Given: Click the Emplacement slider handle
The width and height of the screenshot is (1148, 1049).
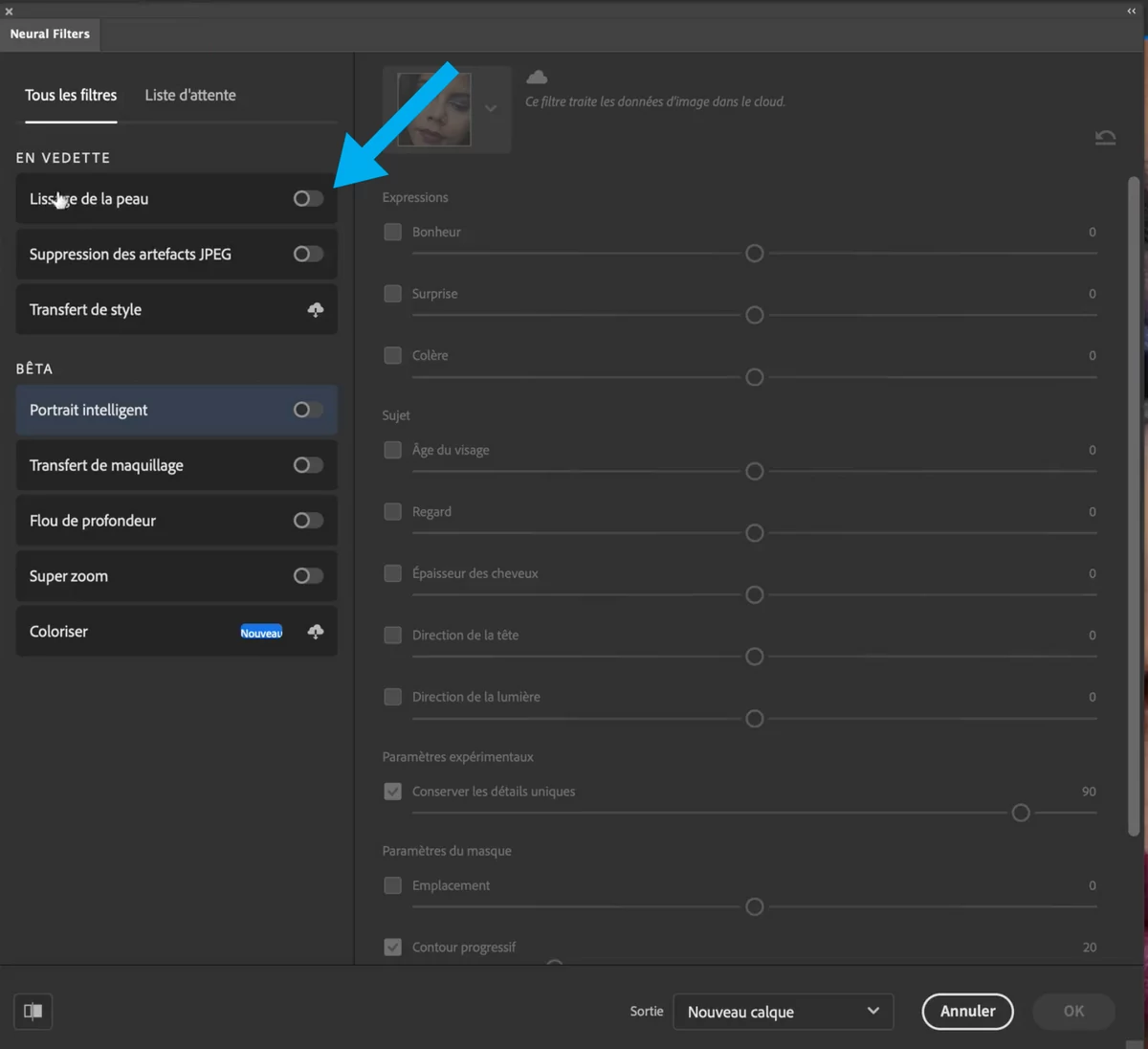Looking at the screenshot, I should coord(755,906).
